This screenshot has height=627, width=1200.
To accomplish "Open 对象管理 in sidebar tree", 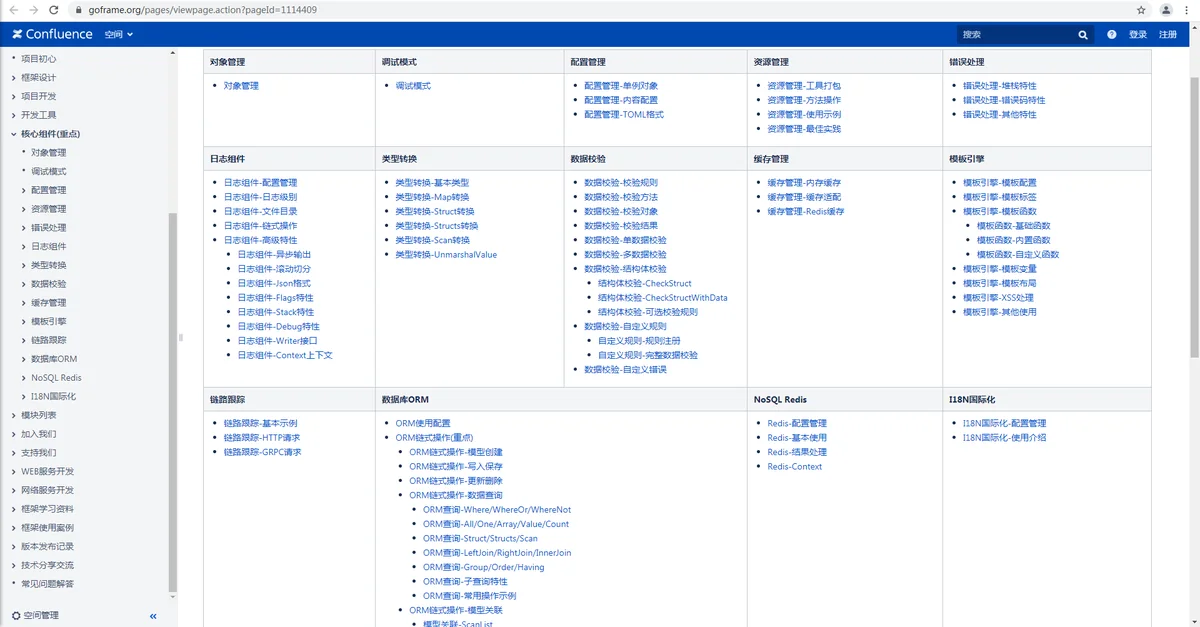I will coord(48,153).
